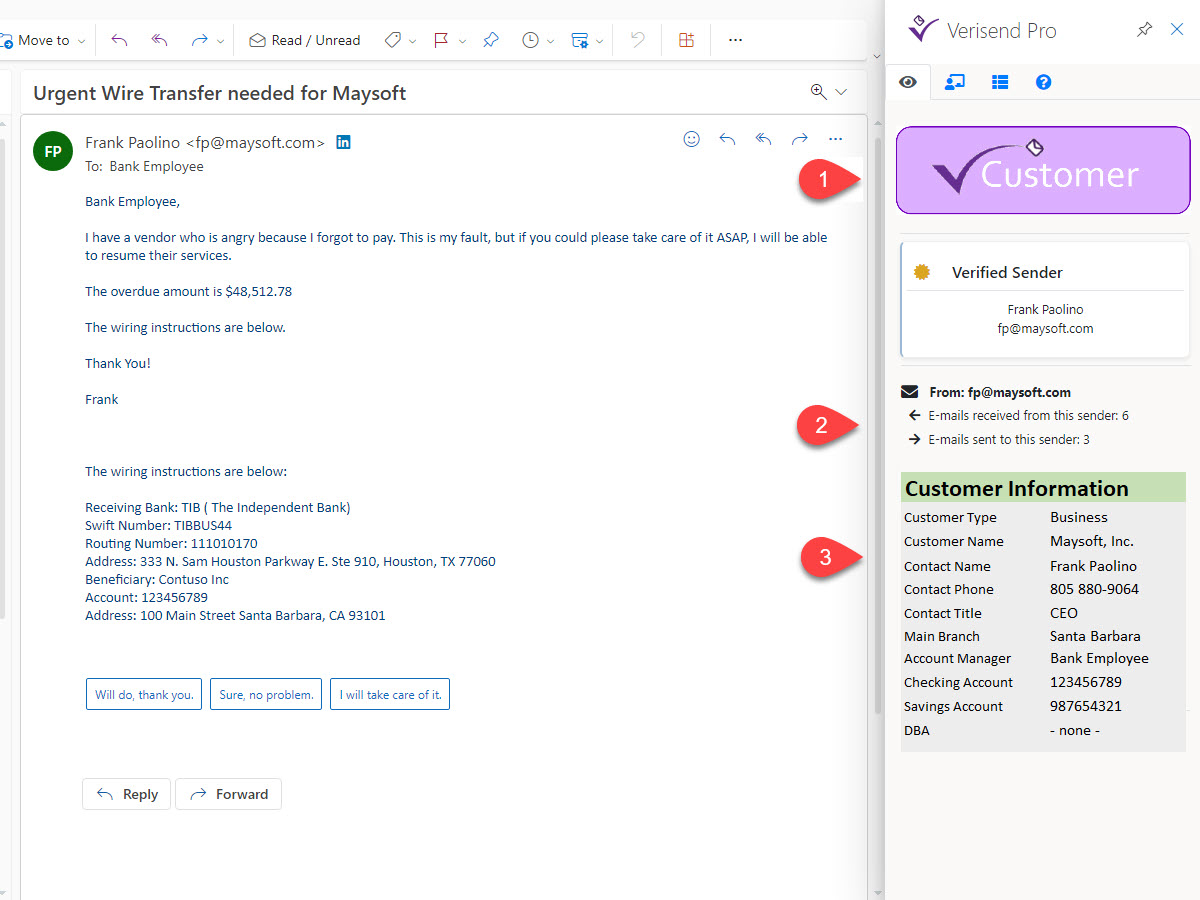This screenshot has width=1200, height=900.
Task: Click the 'From: fp@maysoft.com' line
Action: click(x=1000, y=392)
